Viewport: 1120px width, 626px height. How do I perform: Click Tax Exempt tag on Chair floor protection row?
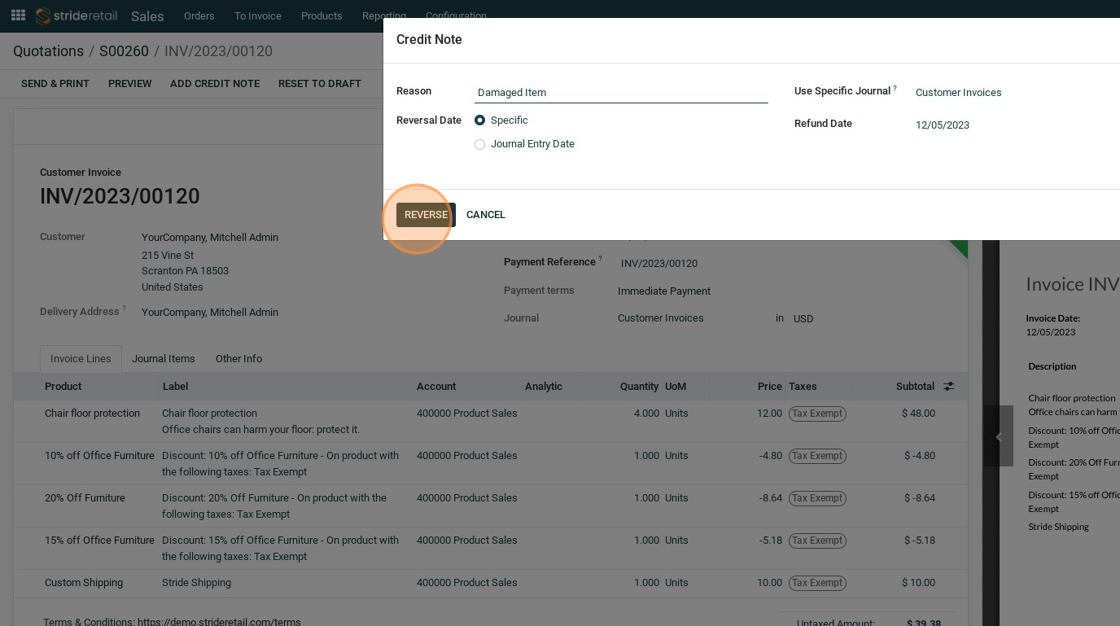tap(817, 413)
